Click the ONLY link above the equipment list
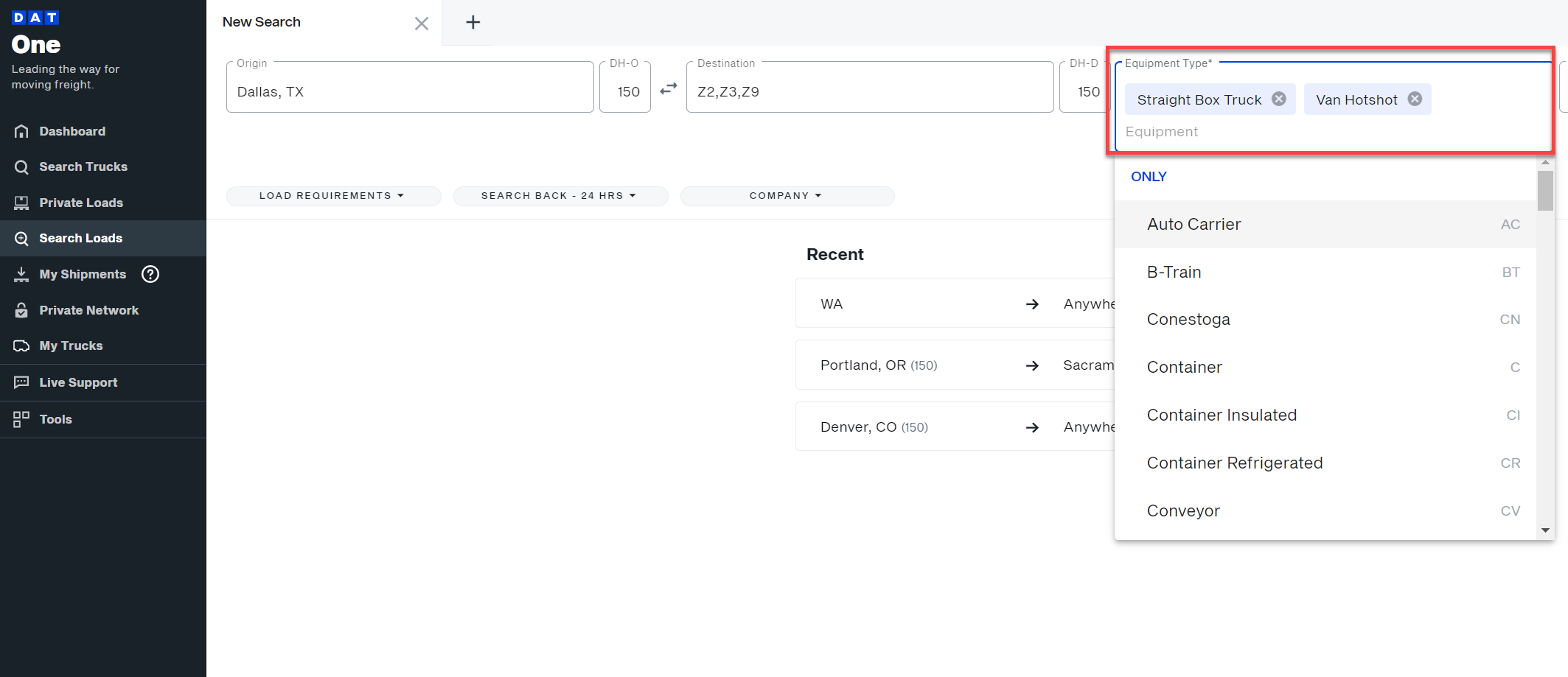This screenshot has height=677, width=1568. [x=1149, y=177]
